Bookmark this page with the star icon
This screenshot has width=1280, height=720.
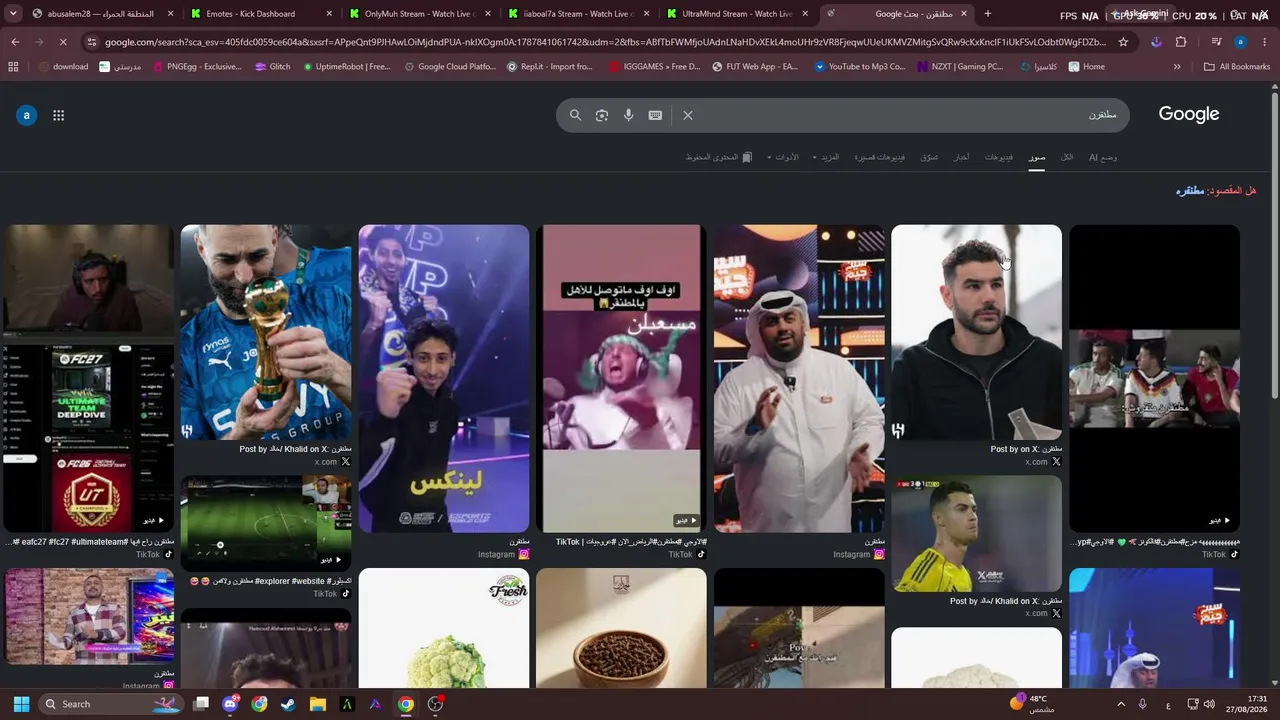click(x=1123, y=42)
